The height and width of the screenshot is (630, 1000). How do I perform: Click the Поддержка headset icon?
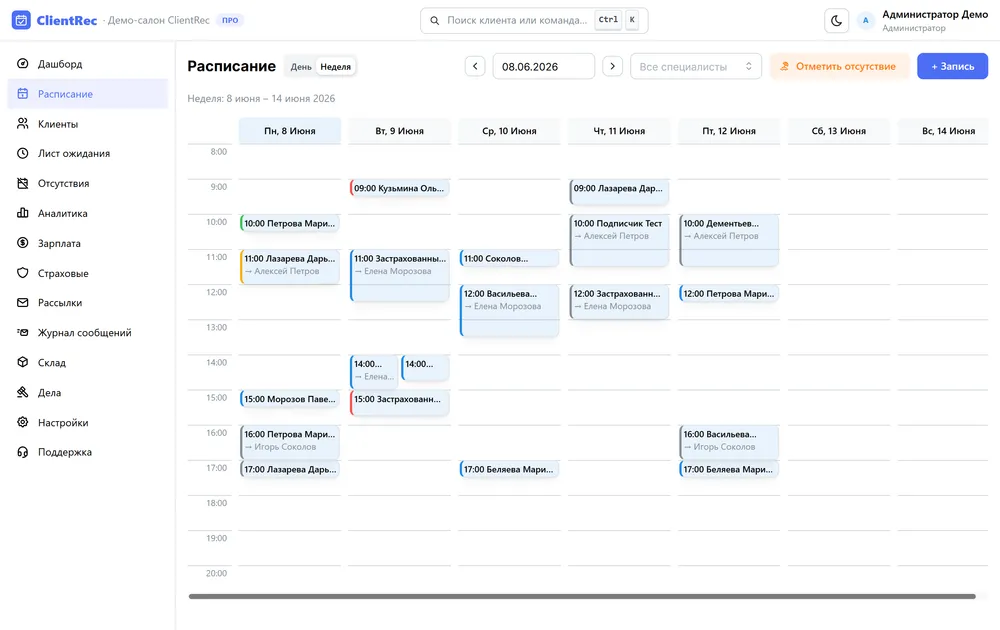point(22,452)
